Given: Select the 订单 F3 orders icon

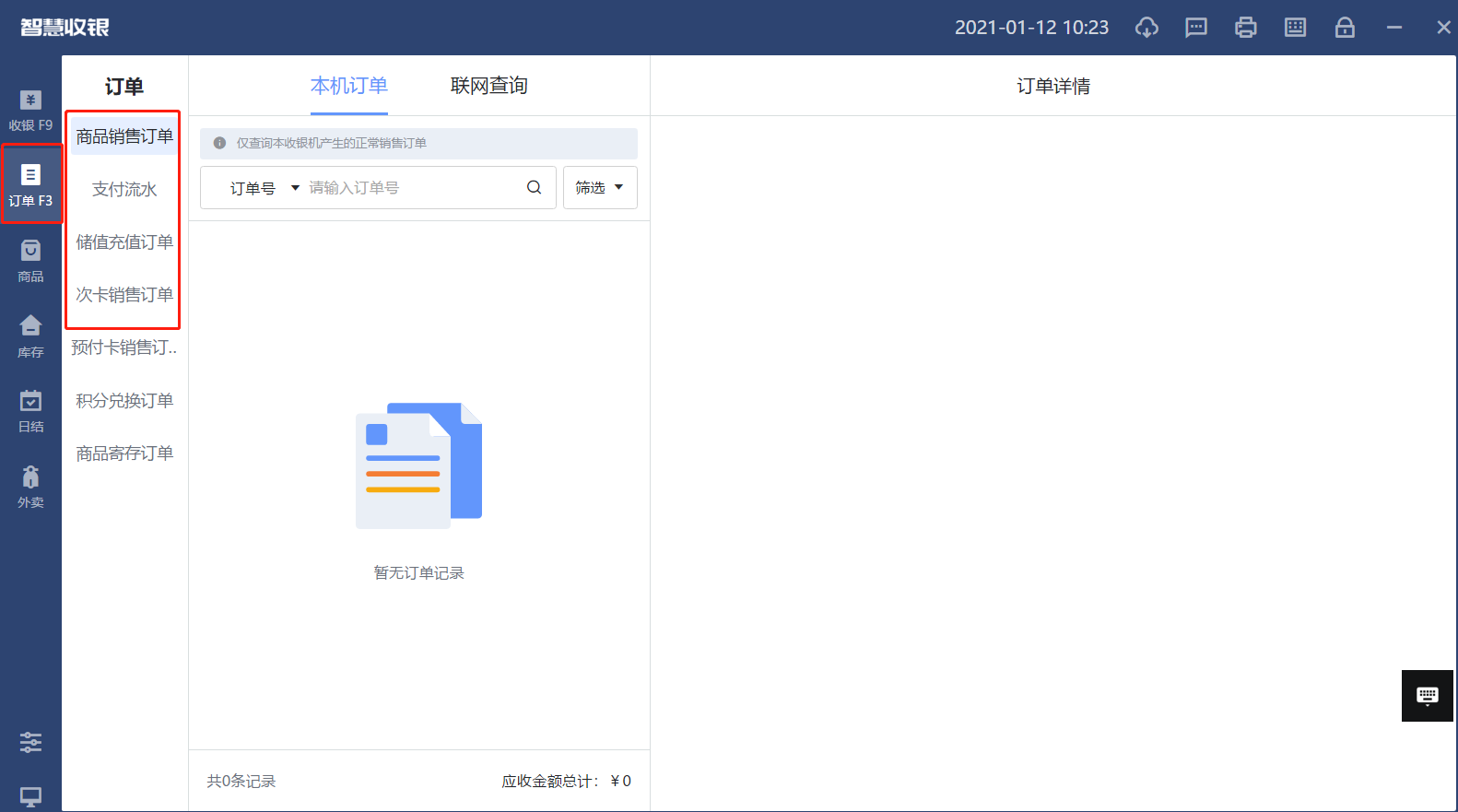Looking at the screenshot, I should pyautogui.click(x=30, y=184).
